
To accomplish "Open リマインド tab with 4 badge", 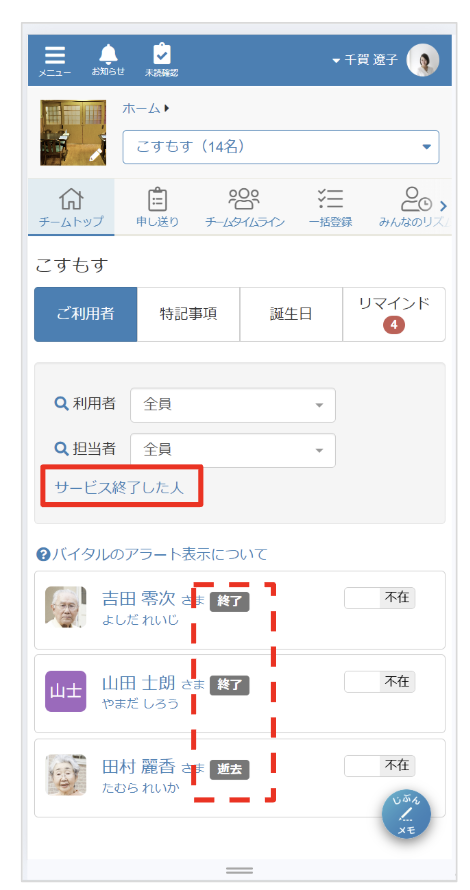I will click(394, 314).
